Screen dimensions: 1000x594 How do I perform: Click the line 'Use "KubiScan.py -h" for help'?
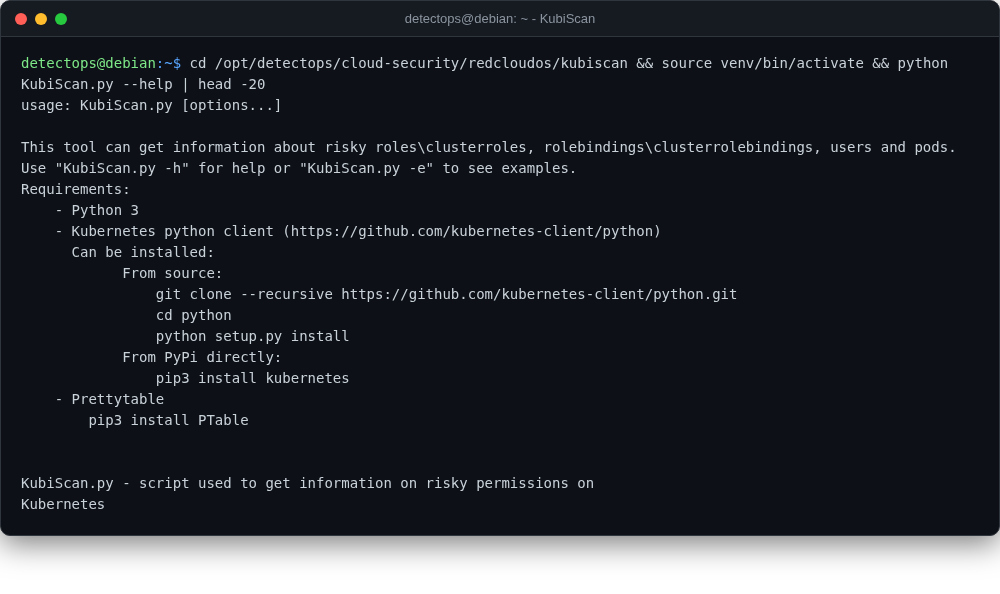click(x=298, y=168)
